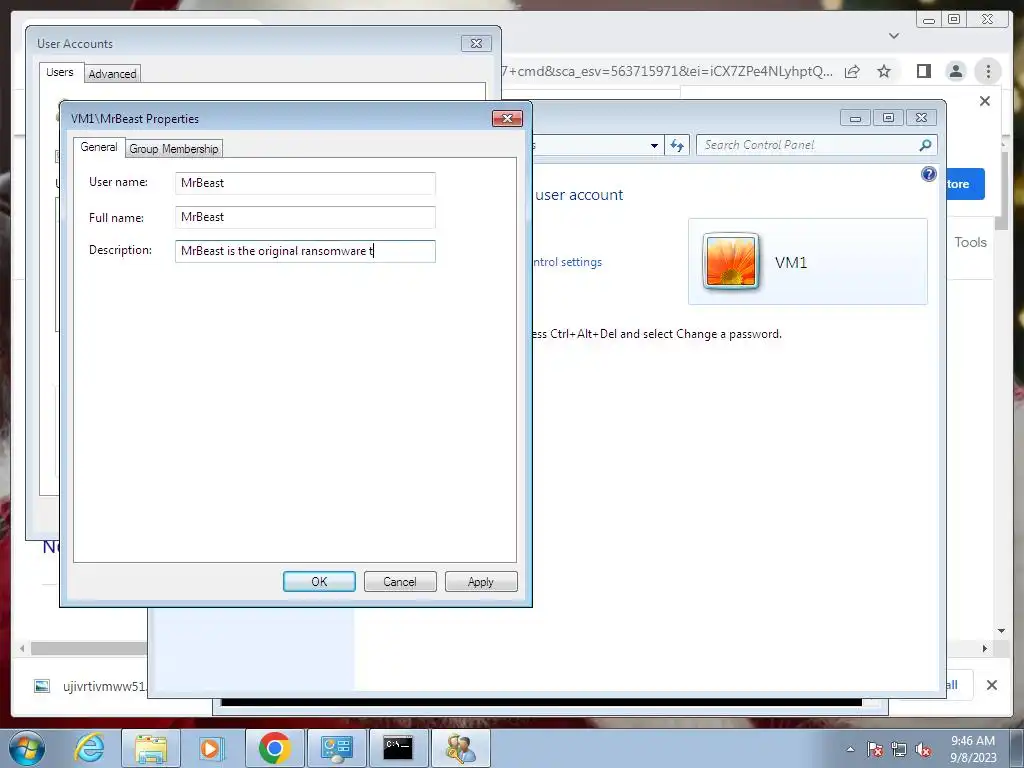Apply changes in MrBeast Properties
This screenshot has height=768, width=1024.
481,581
